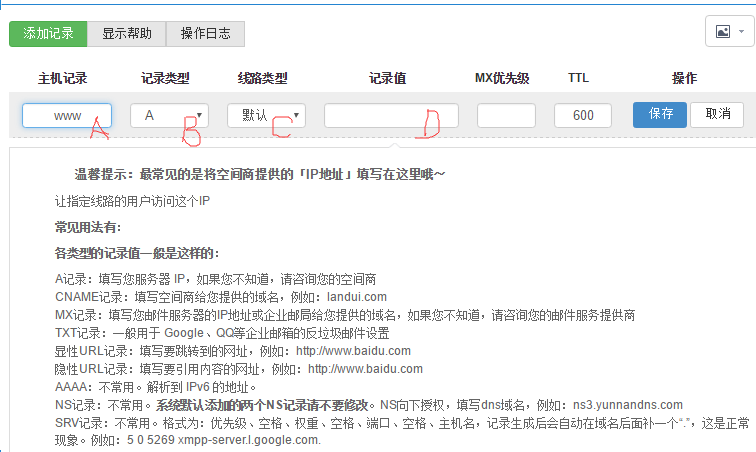Open the 显示帮助 help panel
The image size is (756, 452).
[127, 33]
